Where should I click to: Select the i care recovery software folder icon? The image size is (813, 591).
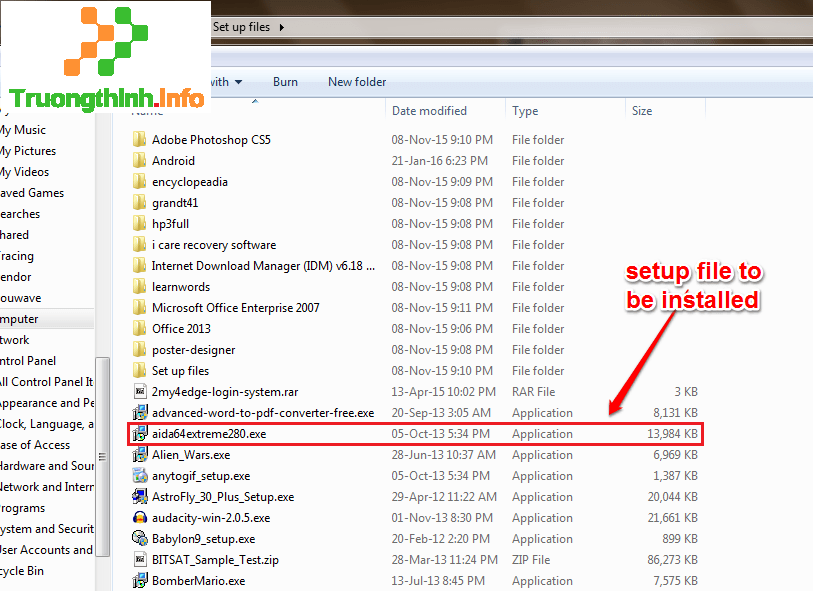139,245
